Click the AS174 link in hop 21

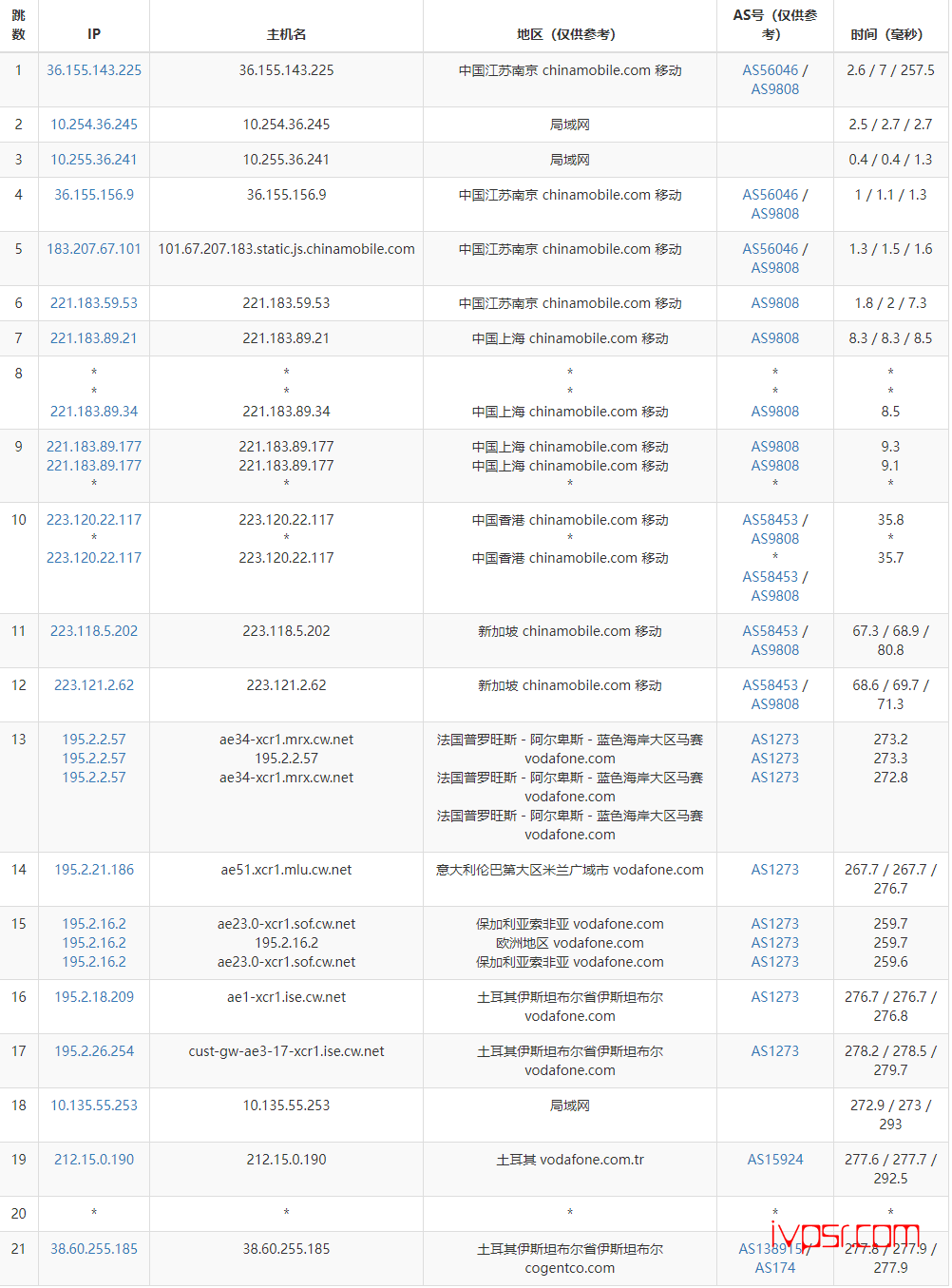point(775,1268)
